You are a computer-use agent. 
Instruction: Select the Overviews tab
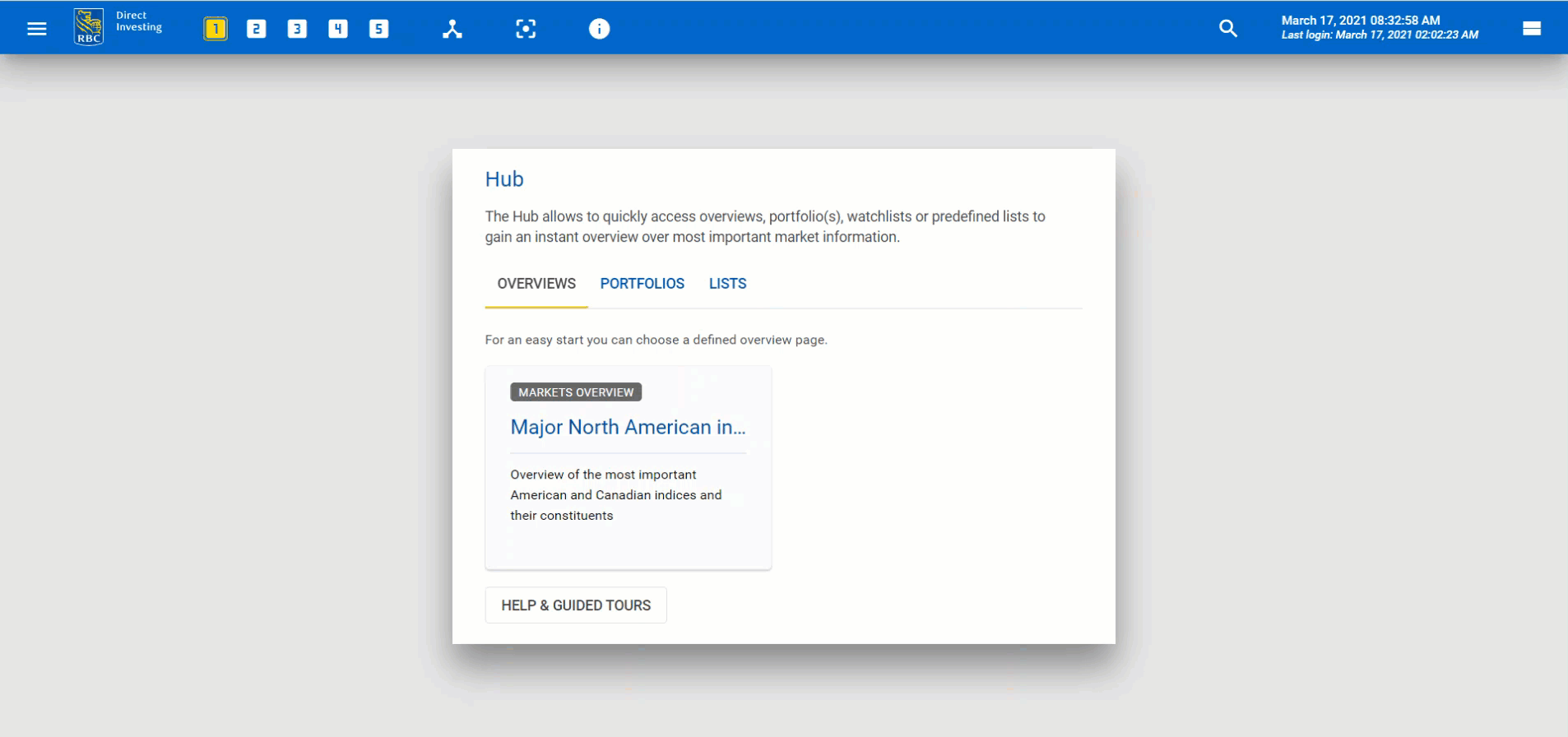click(x=536, y=284)
